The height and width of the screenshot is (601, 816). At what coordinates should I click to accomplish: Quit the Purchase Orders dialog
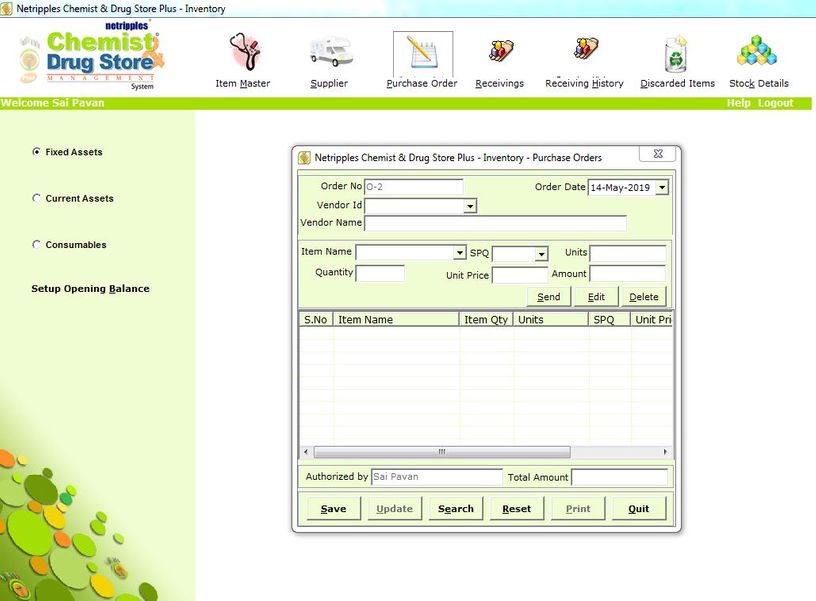(x=639, y=508)
